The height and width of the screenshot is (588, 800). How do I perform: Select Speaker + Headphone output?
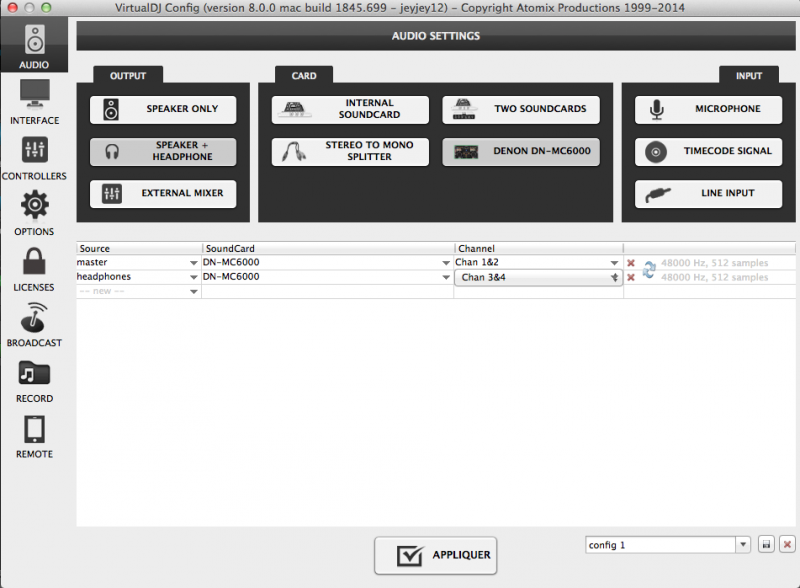click(x=163, y=151)
